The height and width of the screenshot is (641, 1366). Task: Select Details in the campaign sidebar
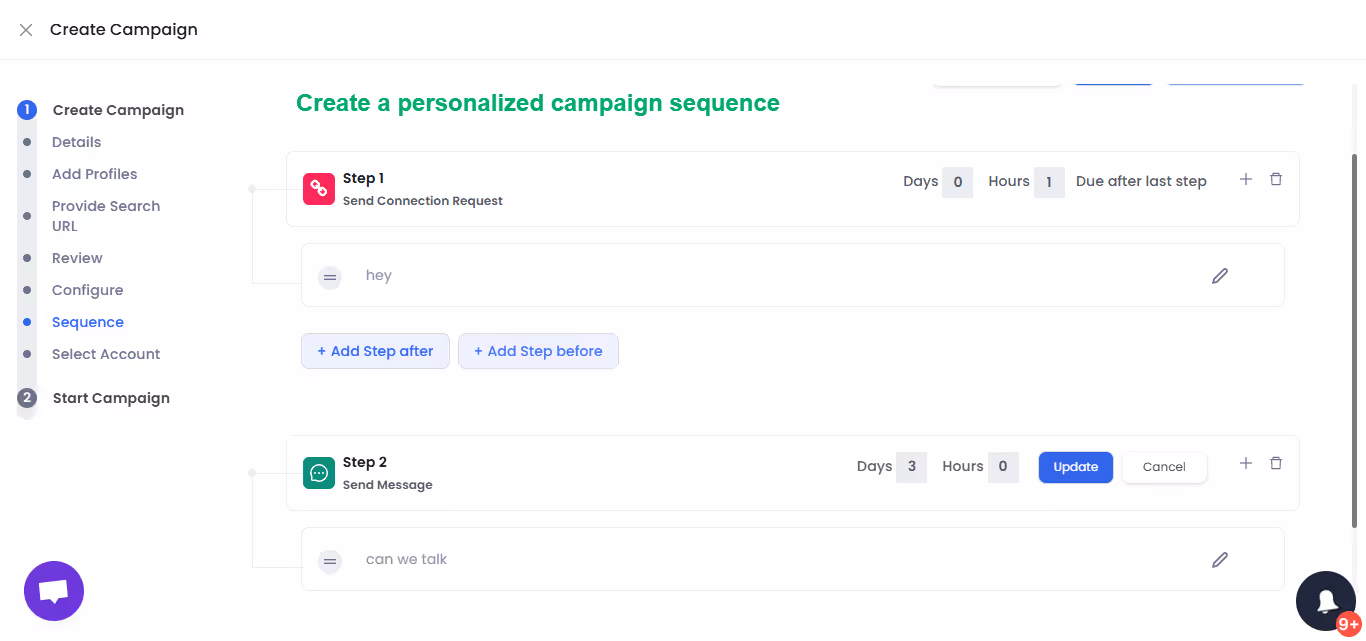tap(76, 141)
